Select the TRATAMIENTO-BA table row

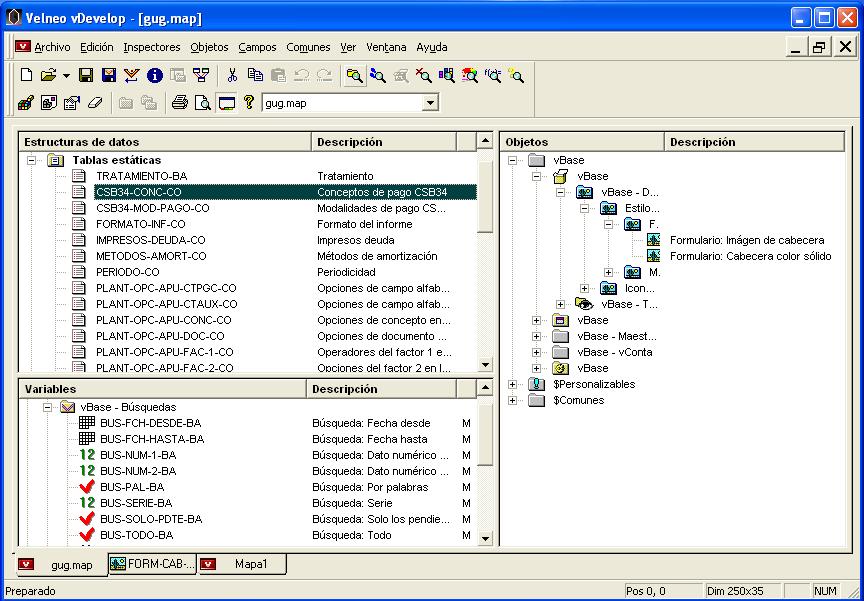(x=248, y=176)
